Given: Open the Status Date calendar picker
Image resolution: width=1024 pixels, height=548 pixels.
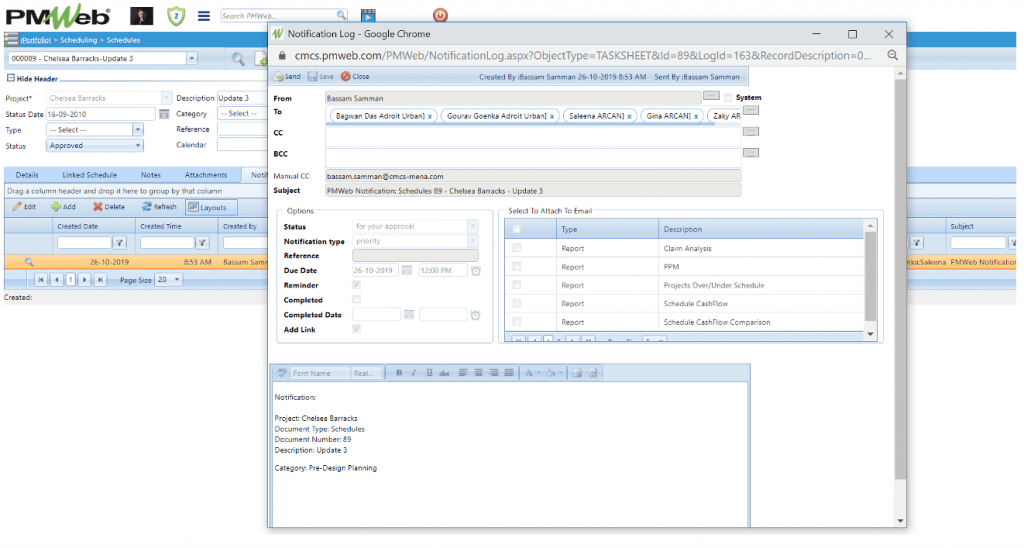Looking at the screenshot, I should (x=164, y=114).
